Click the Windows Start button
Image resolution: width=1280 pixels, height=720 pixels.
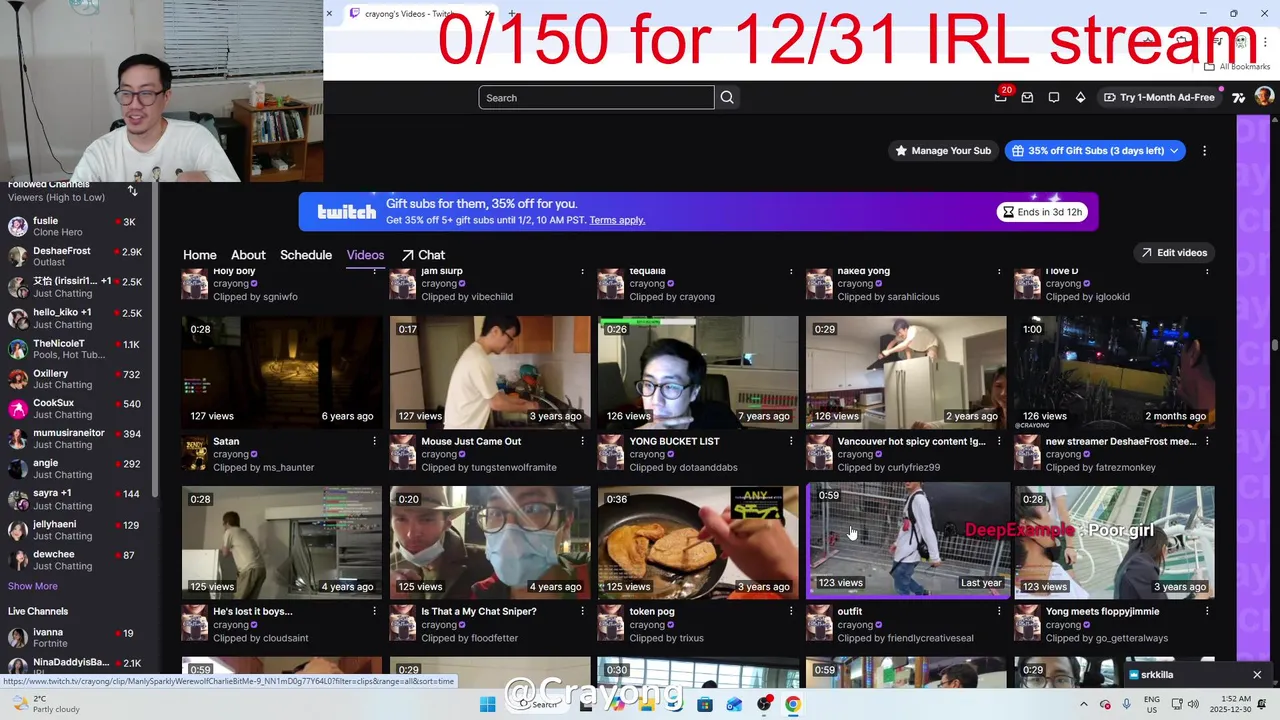click(x=487, y=704)
